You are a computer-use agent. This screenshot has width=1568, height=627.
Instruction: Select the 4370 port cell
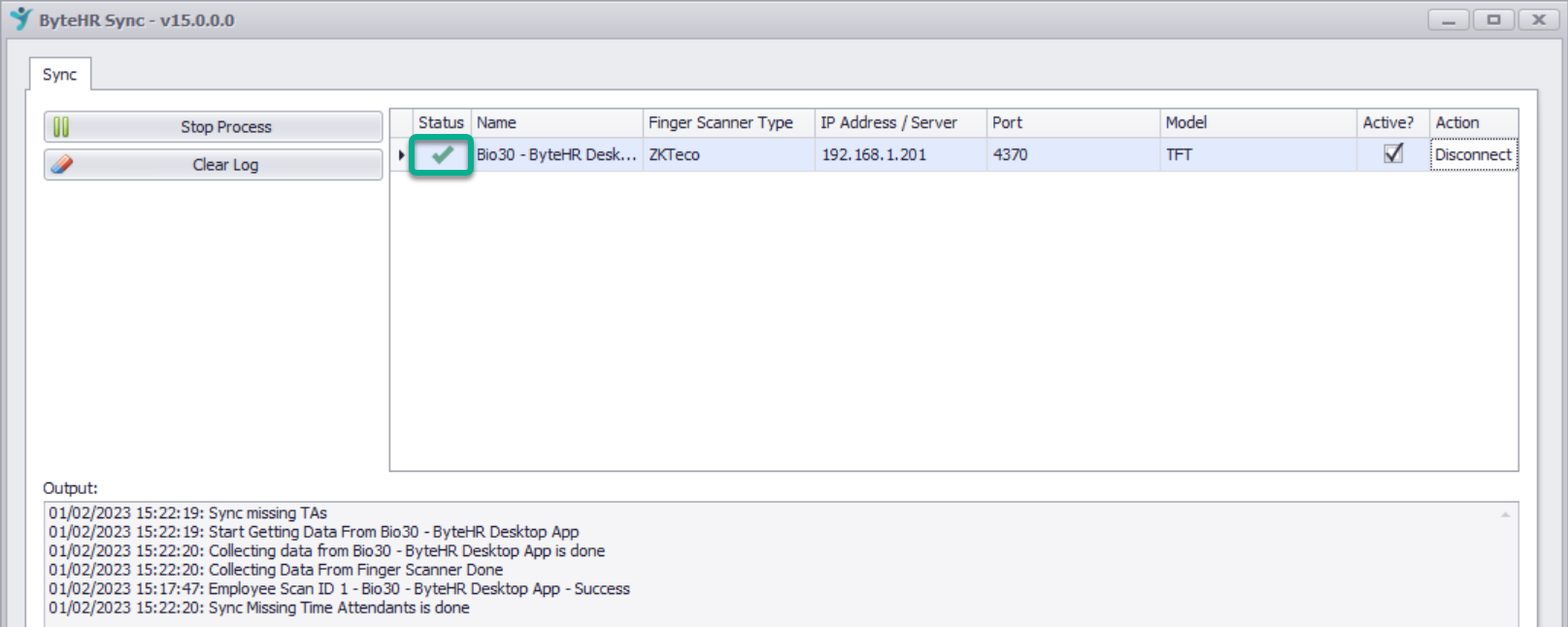[x=1073, y=154]
